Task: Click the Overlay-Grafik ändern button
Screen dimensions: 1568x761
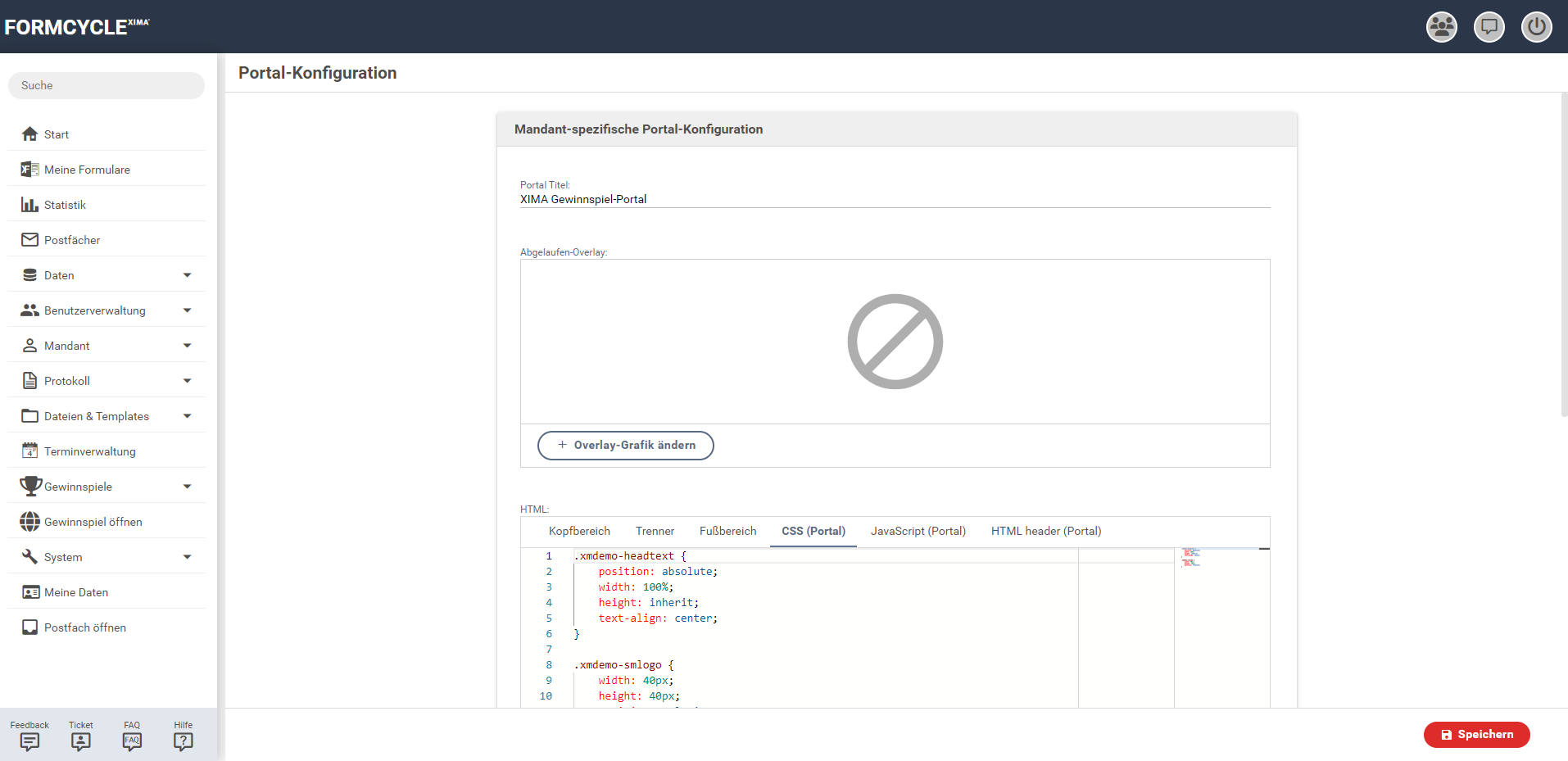Action: (625, 446)
